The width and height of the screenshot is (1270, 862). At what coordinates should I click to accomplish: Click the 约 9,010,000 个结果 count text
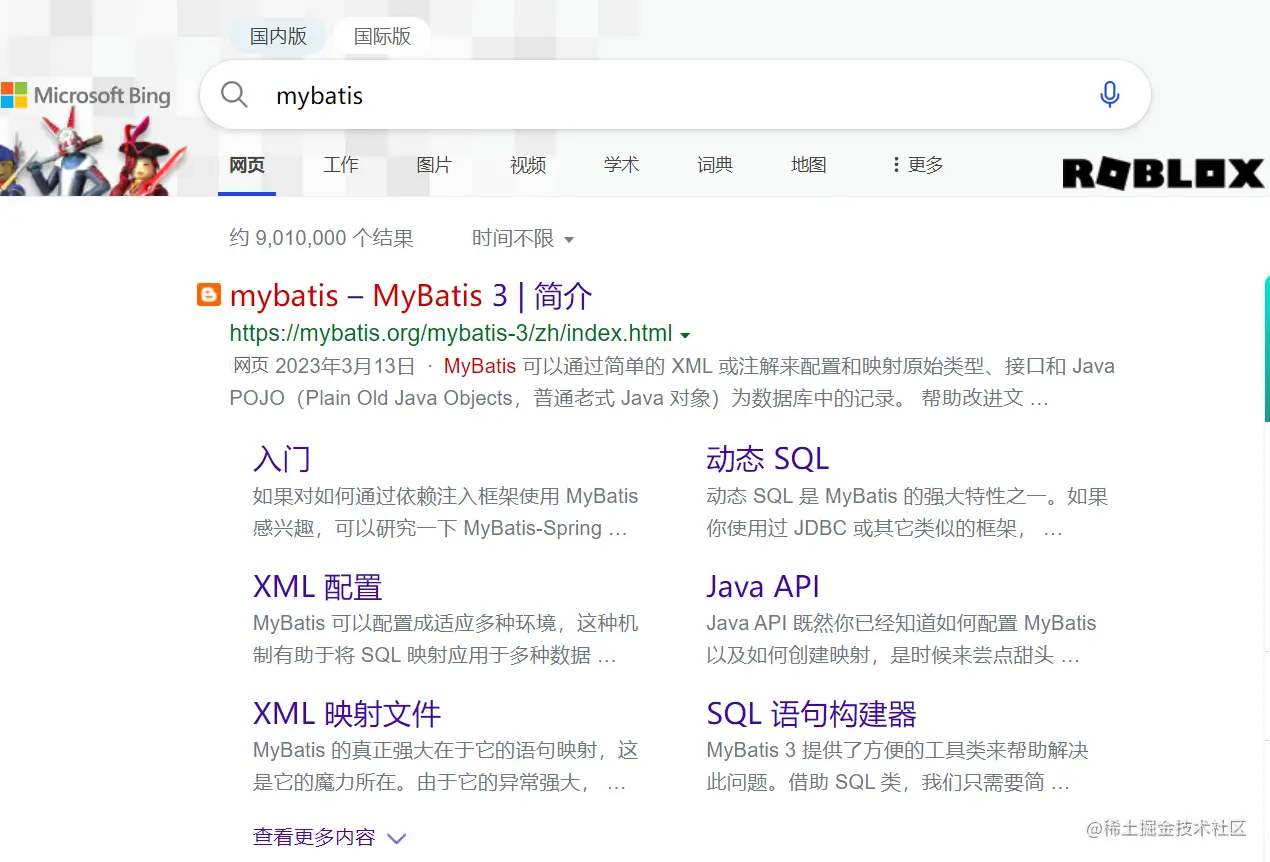point(321,238)
